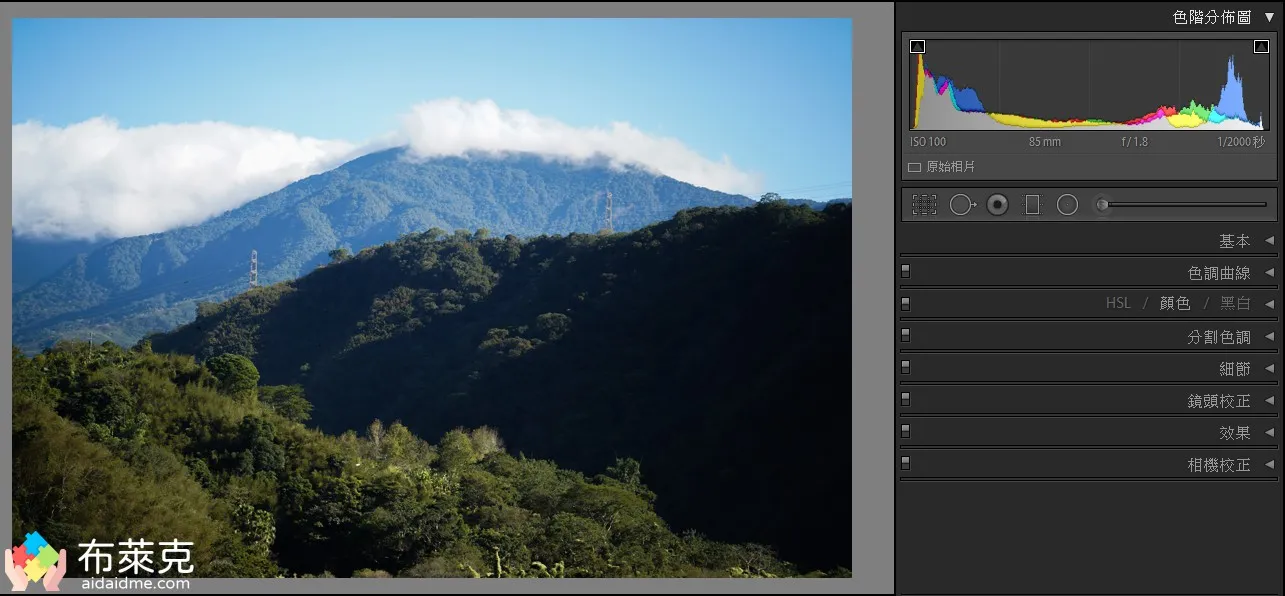Select the Spot Removal tool icon

(961, 205)
